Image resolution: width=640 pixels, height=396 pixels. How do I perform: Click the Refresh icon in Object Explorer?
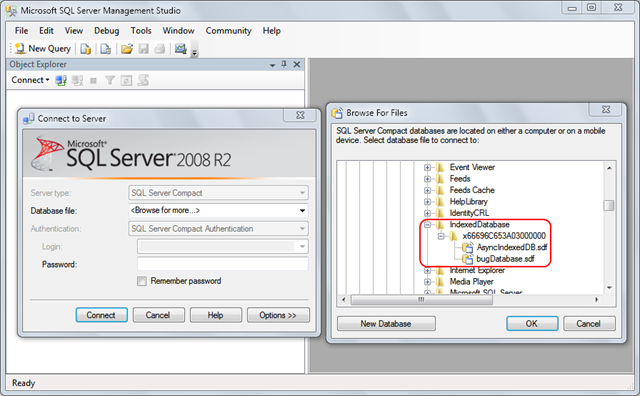pos(126,80)
